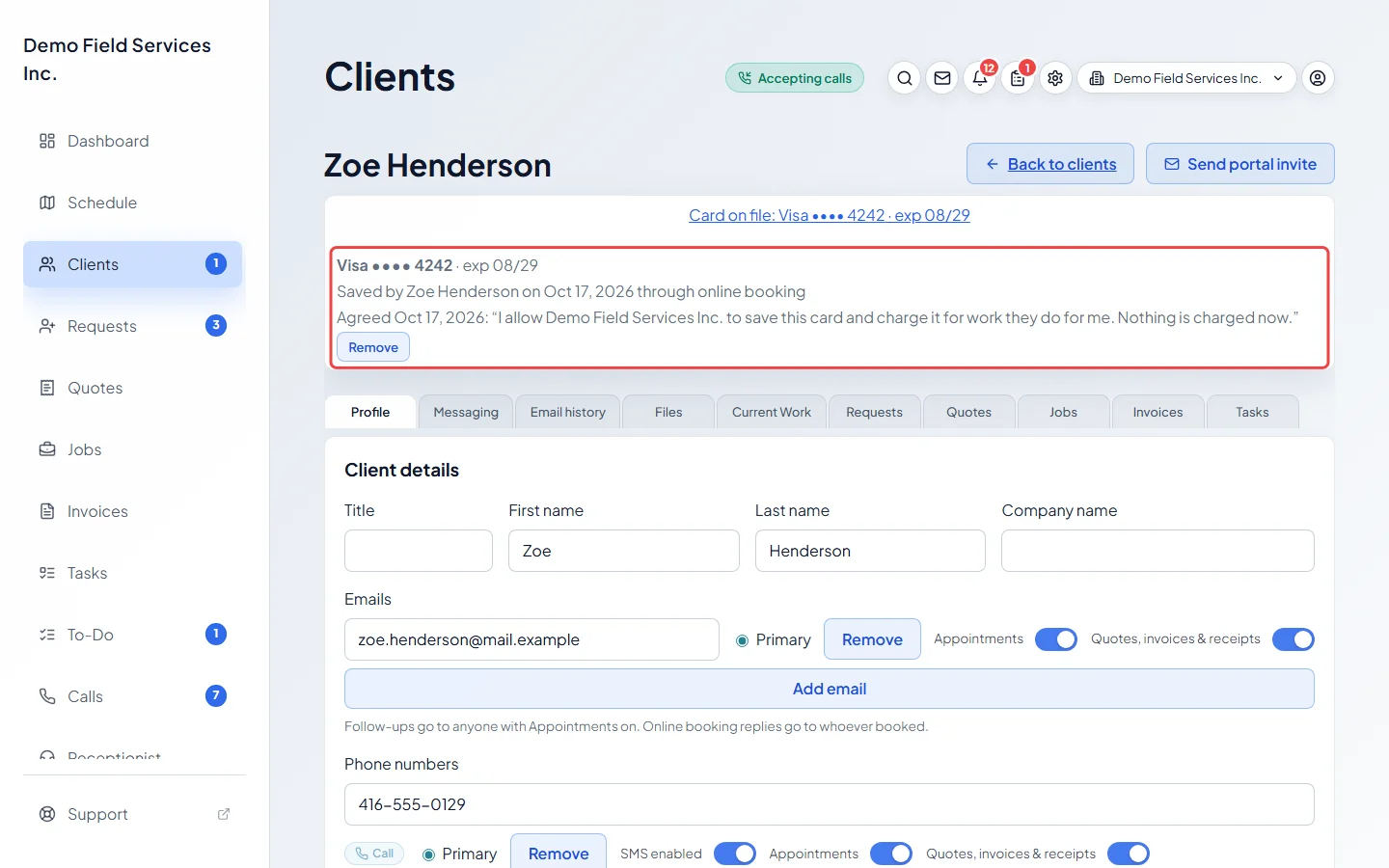Screen dimensions: 1389x868
Task: Open To-Do in the sidebar
Action: (133, 635)
